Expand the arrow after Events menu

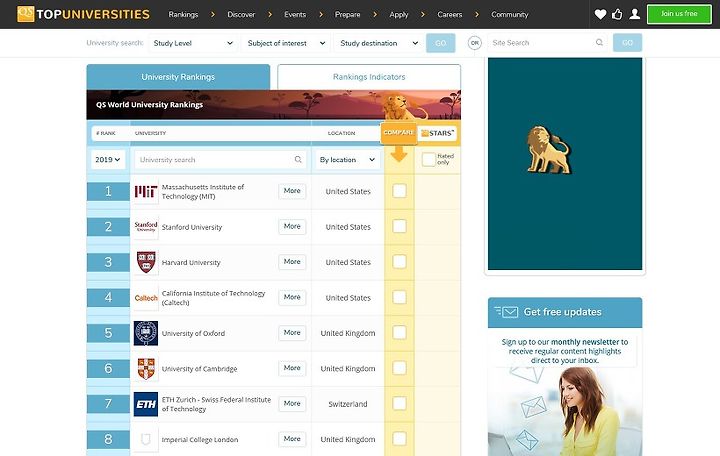[x=321, y=15]
